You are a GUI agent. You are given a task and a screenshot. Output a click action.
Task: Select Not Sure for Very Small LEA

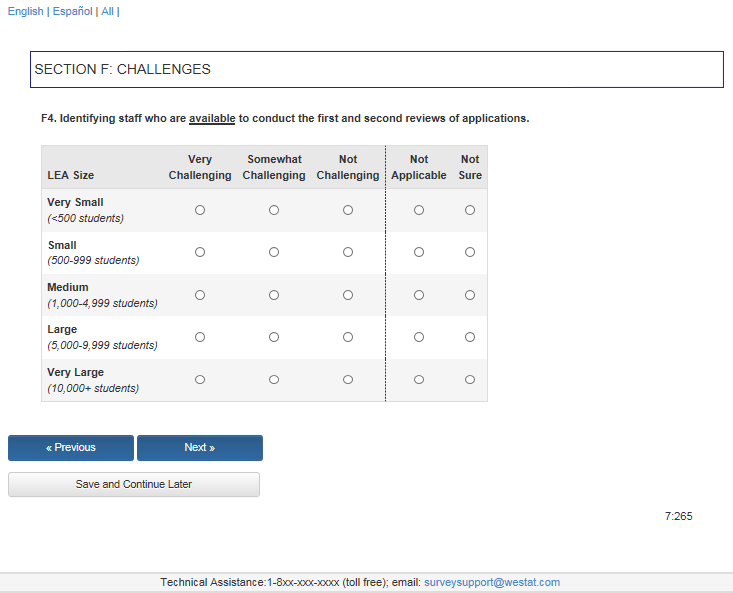tap(470, 210)
